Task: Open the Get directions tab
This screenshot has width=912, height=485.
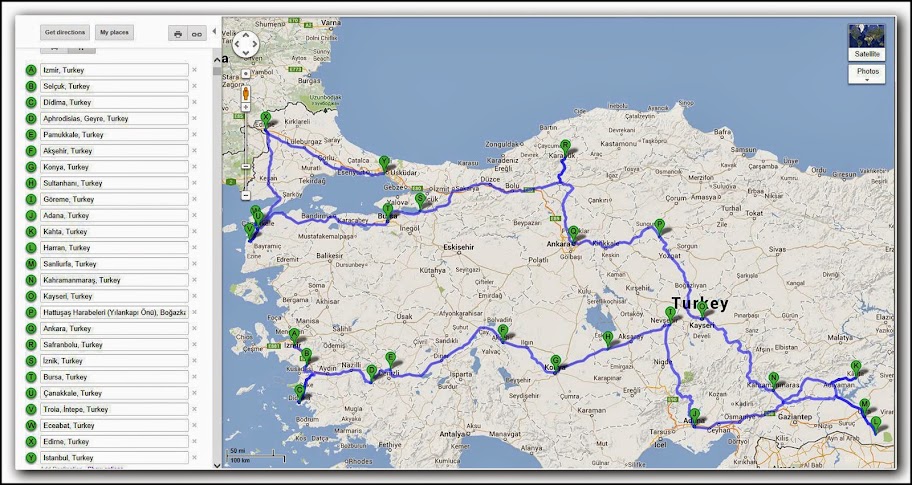Action: click(x=67, y=33)
